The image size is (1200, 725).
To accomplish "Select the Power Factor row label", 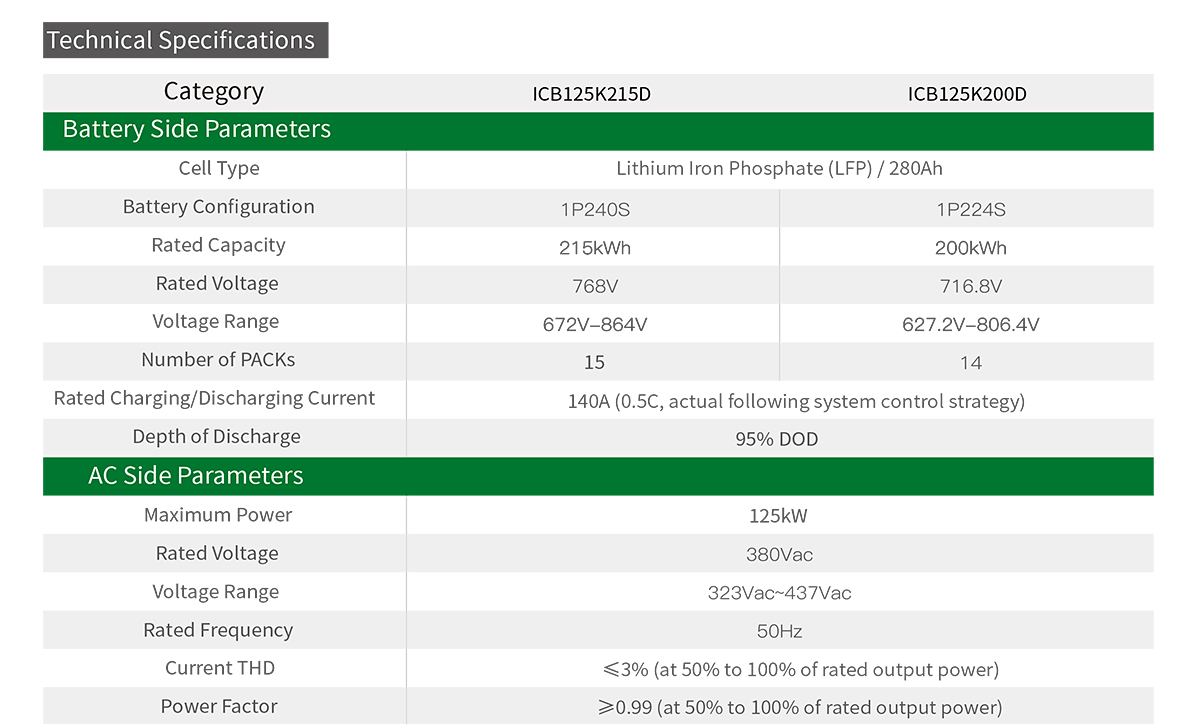I will (219, 707).
